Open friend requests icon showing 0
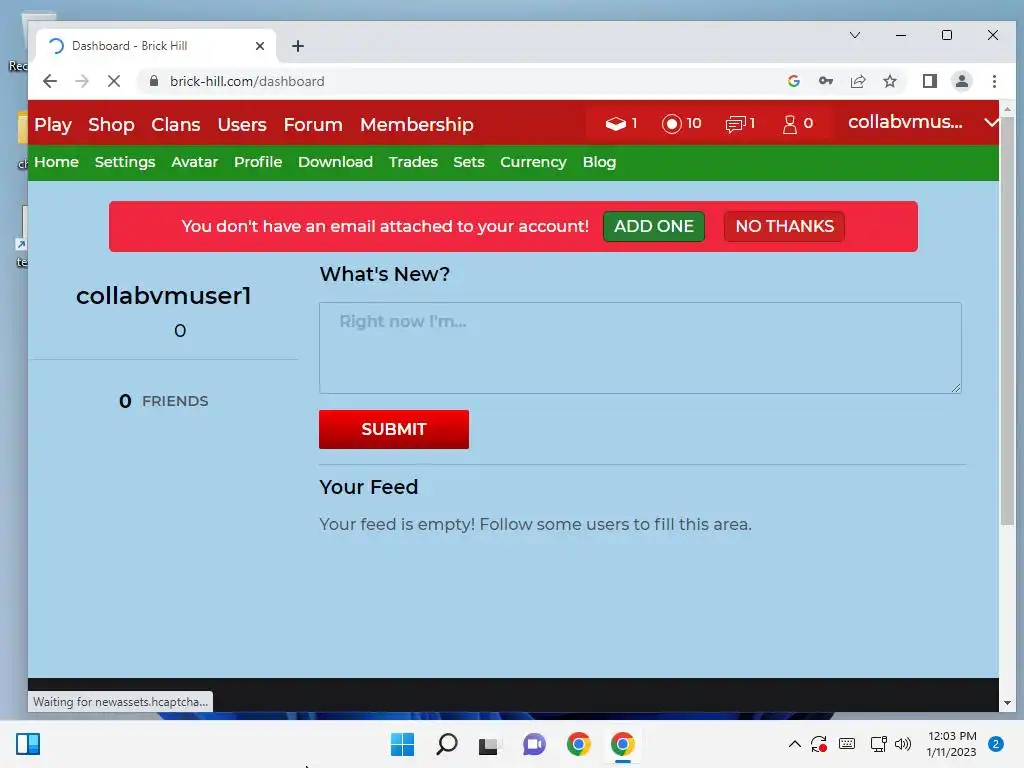1024x768 pixels. click(x=790, y=124)
